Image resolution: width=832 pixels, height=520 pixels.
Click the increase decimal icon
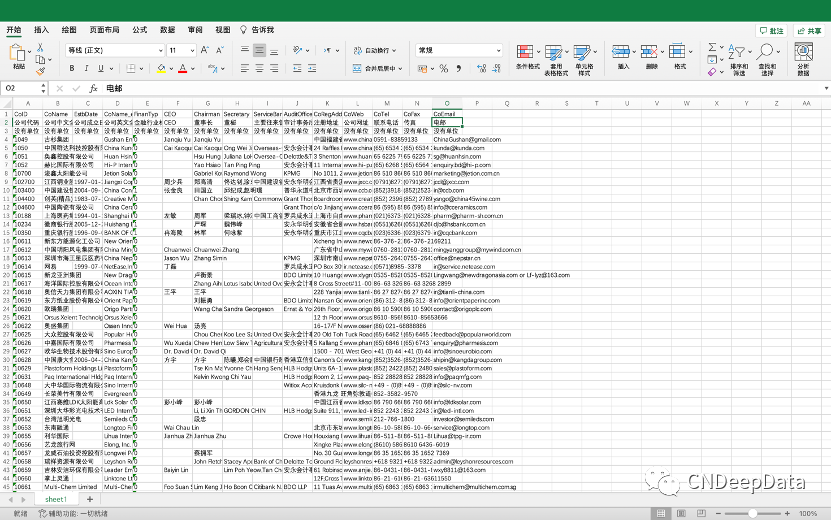[481, 68]
